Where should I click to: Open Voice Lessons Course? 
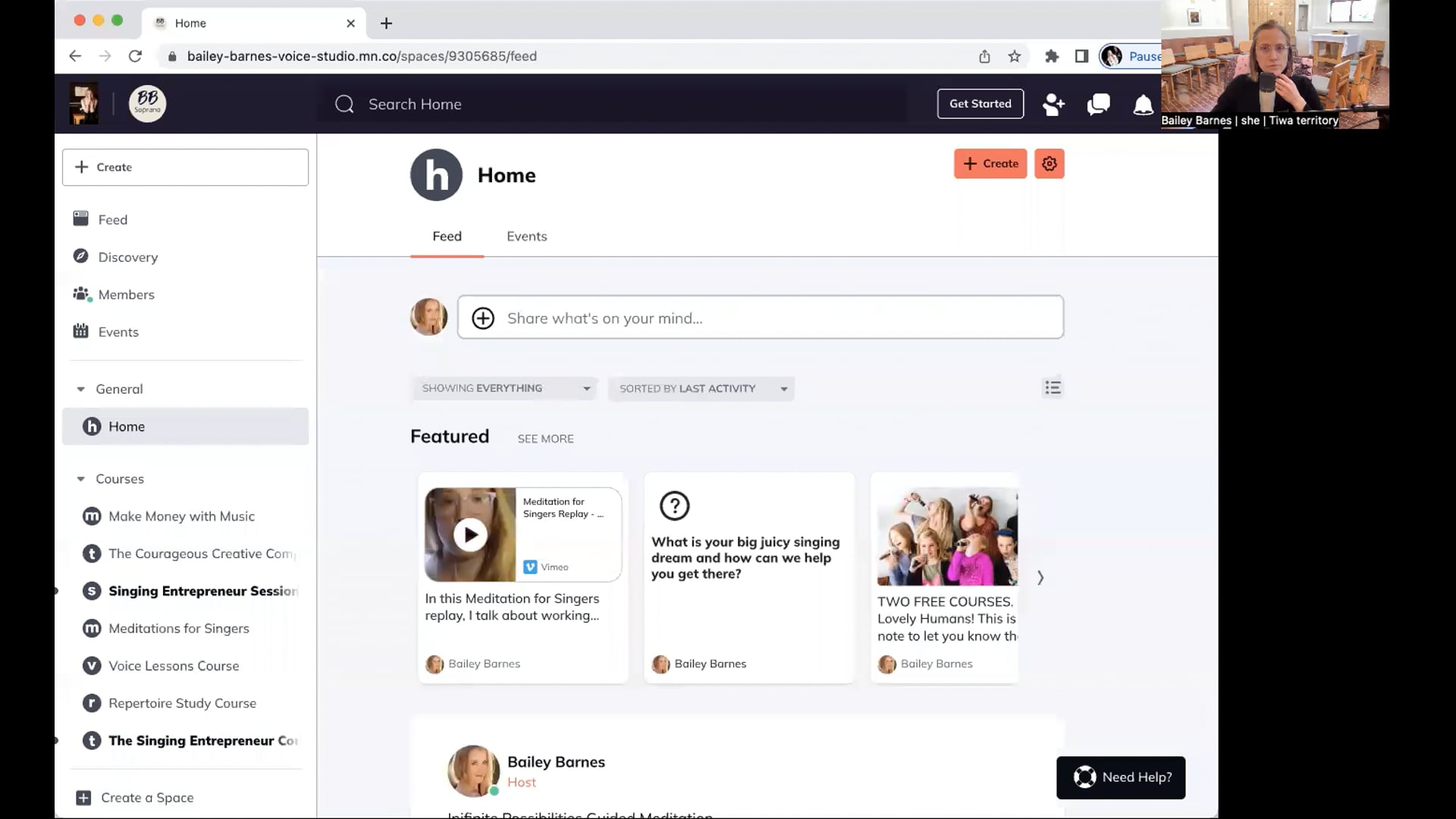174,666
